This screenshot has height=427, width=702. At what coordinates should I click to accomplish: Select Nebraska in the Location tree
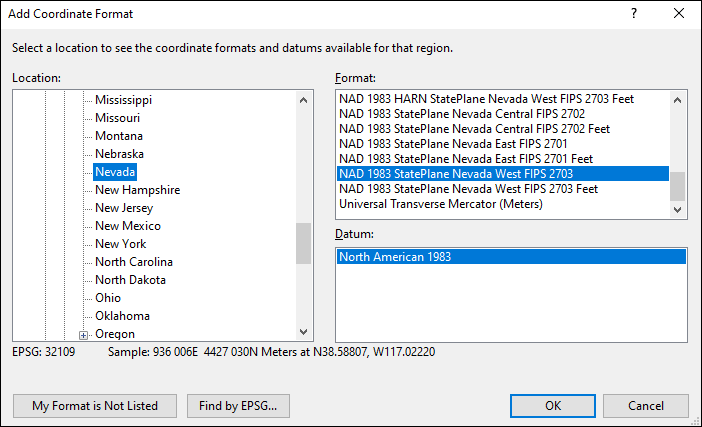[x=119, y=154]
